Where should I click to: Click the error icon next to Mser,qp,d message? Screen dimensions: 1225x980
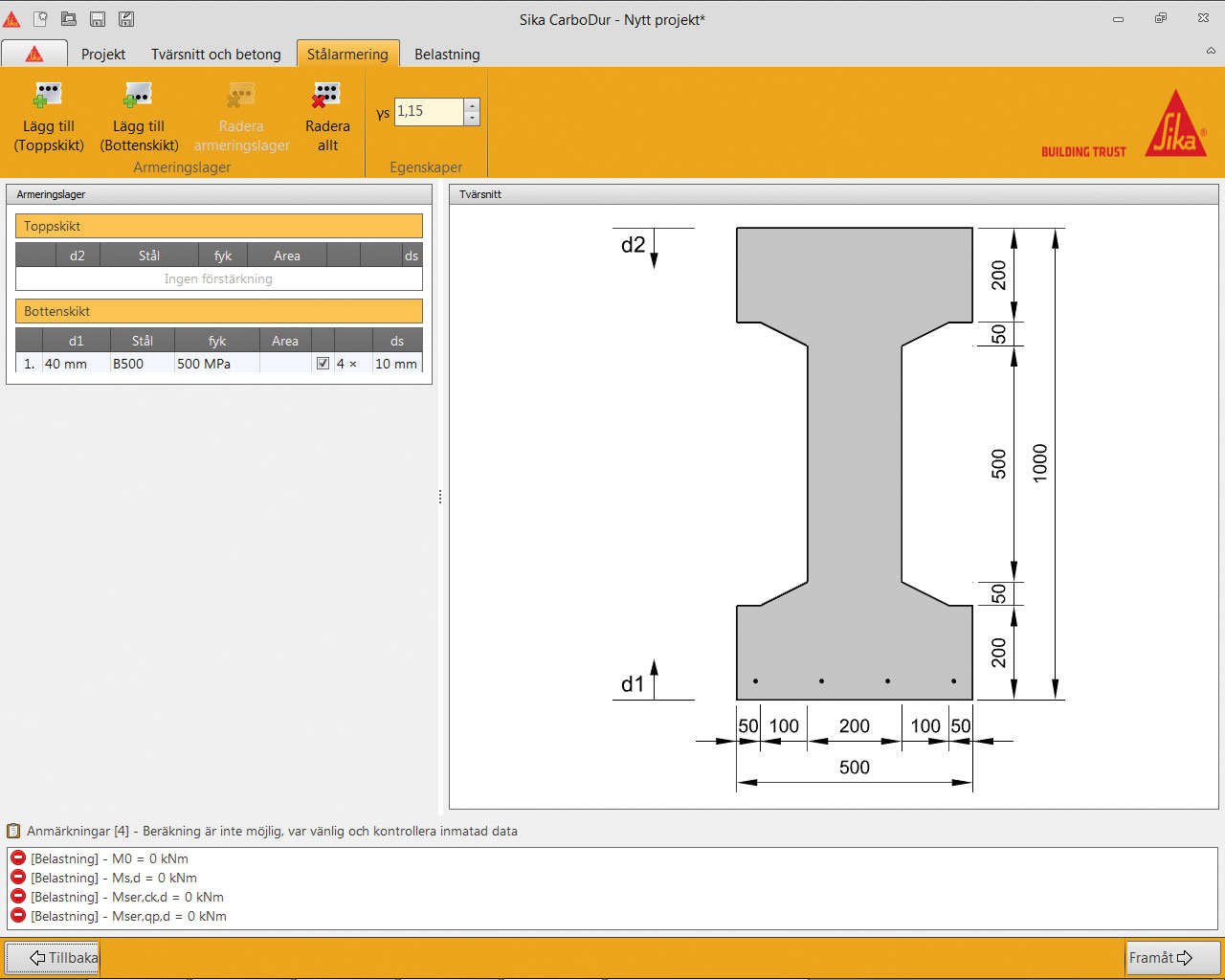coord(18,915)
